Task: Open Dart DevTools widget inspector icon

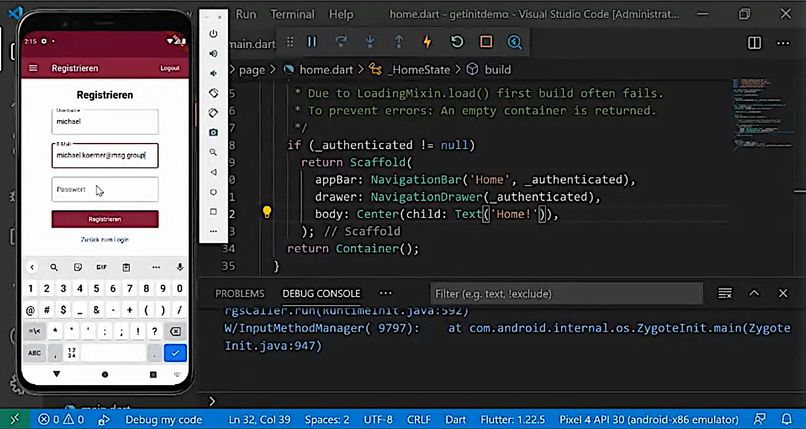Action: [x=515, y=42]
